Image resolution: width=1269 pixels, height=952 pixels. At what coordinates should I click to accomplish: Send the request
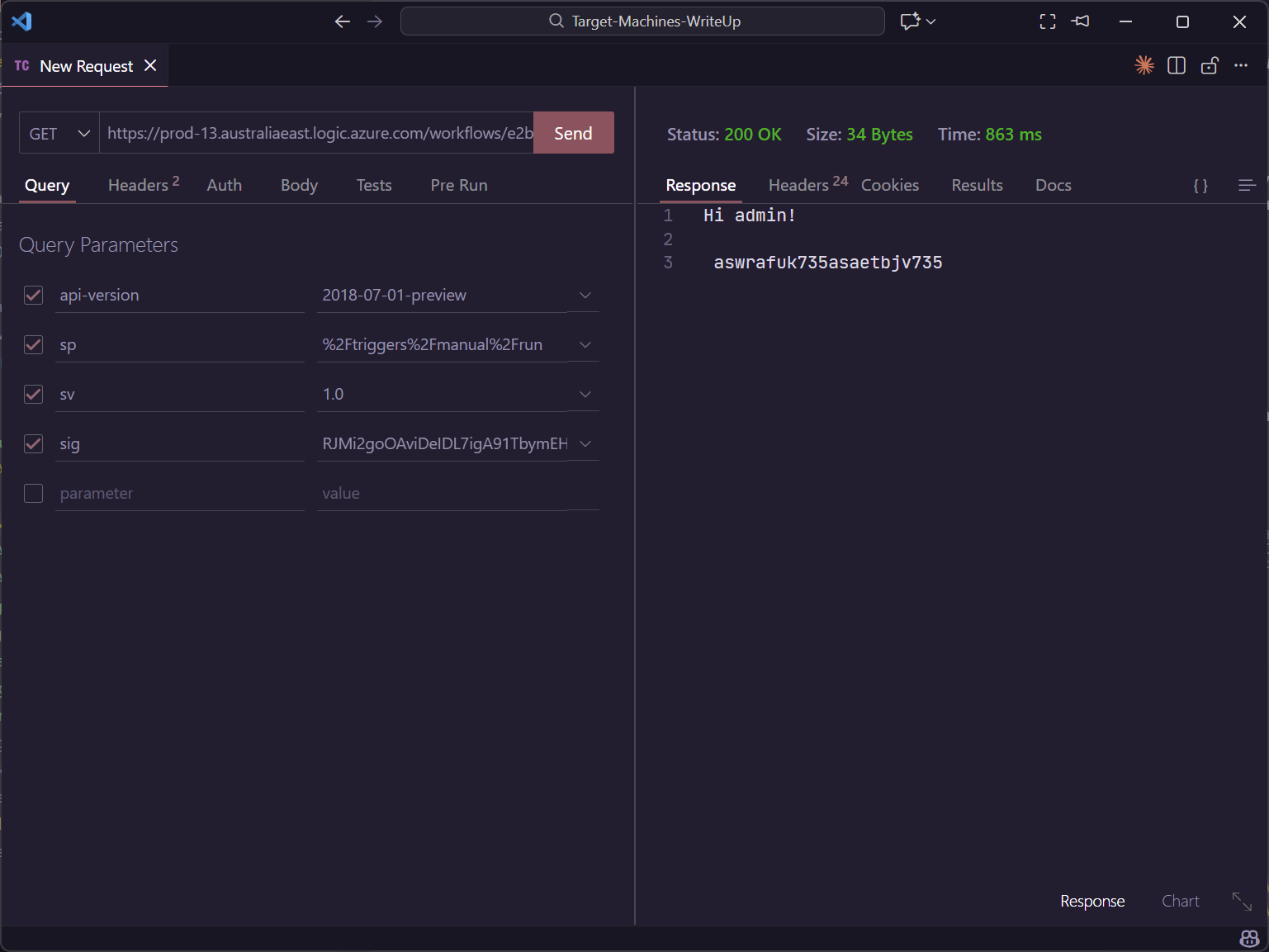pyautogui.click(x=573, y=134)
